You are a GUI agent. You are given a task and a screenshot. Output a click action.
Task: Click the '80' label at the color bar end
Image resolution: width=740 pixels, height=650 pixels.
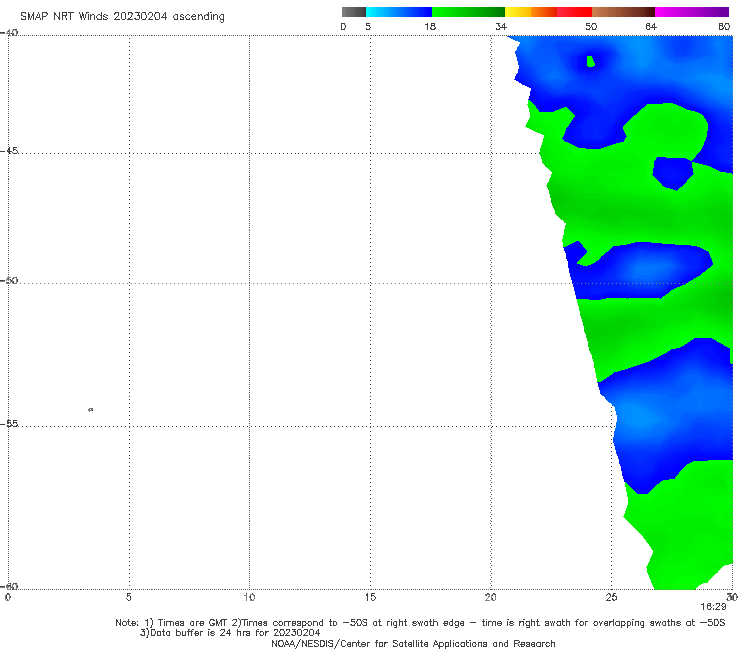(724, 26)
